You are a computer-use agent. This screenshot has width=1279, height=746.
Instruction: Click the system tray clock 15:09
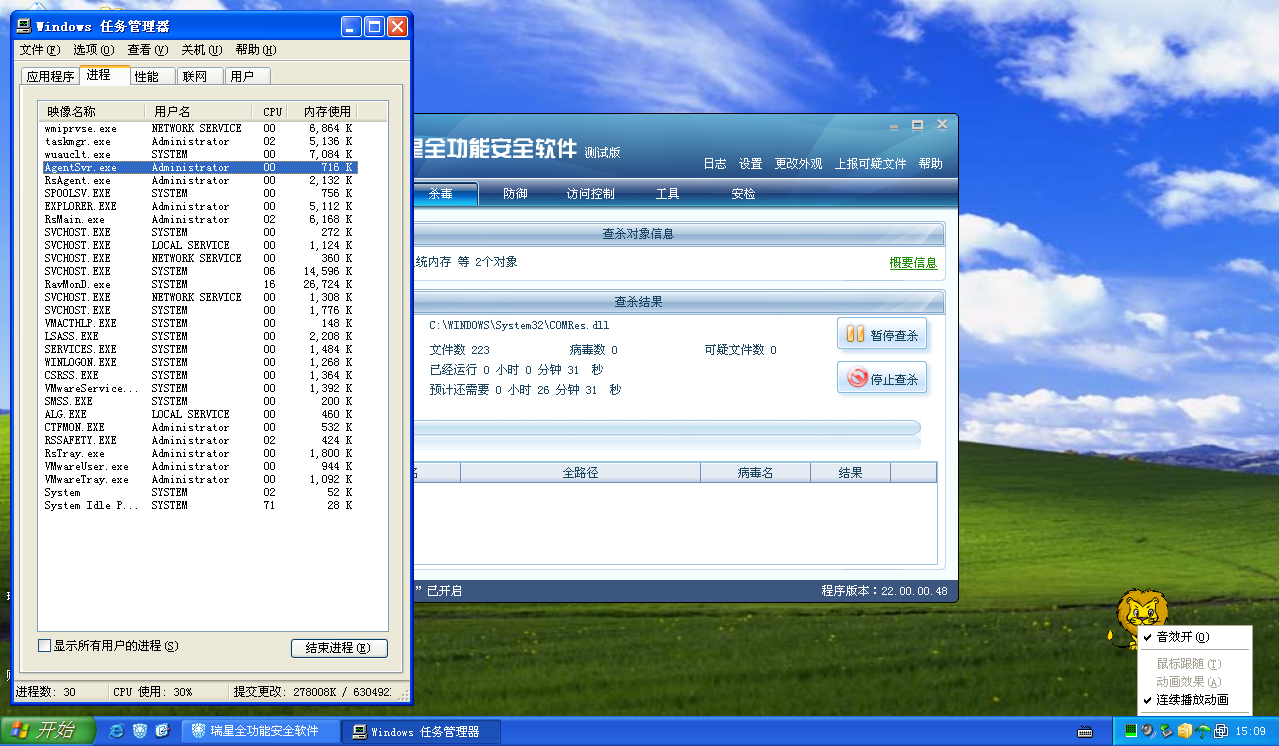tap(1250, 732)
